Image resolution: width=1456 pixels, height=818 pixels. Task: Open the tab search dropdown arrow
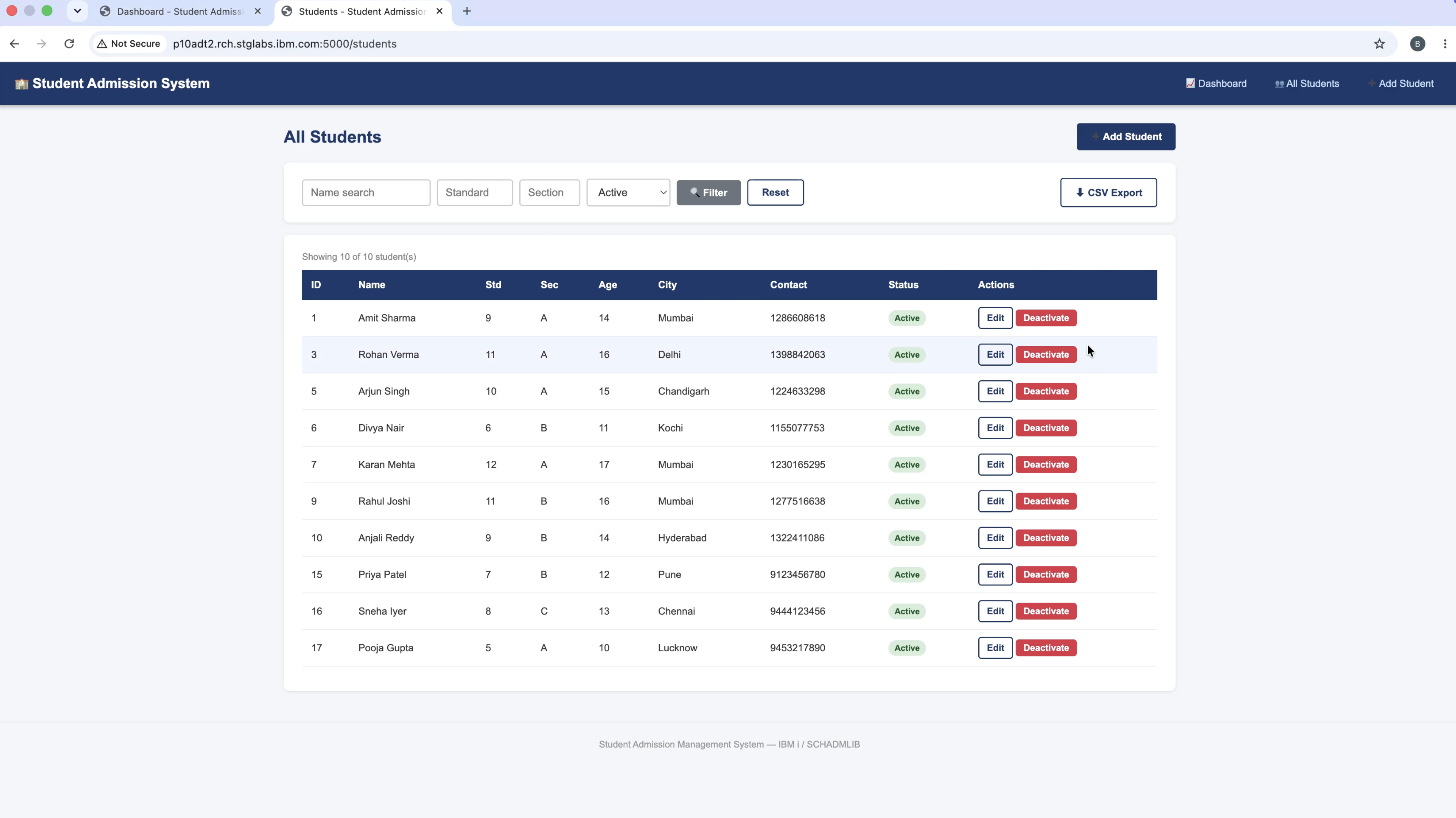tap(78, 11)
